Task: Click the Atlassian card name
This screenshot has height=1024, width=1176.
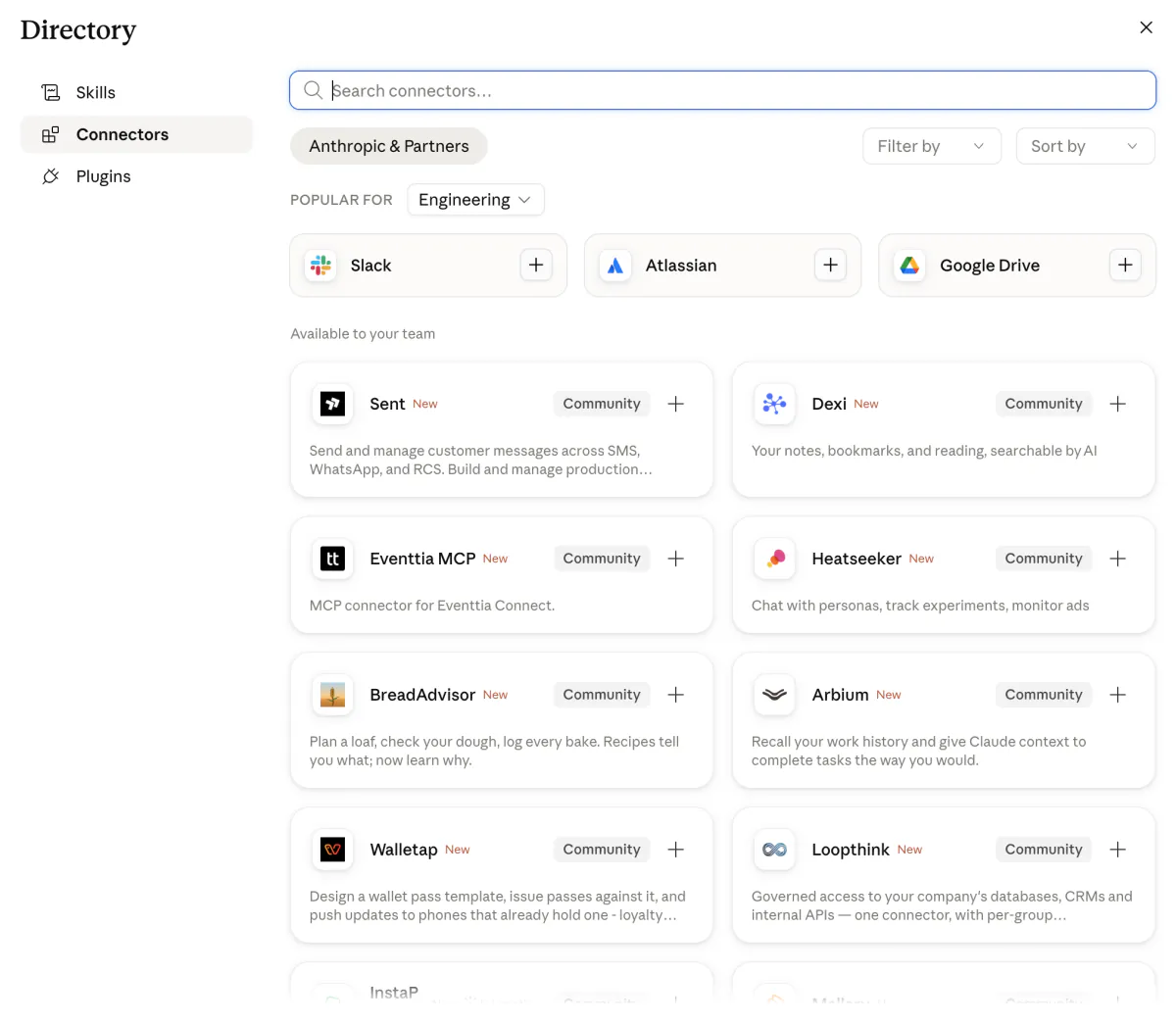Action: 681,266
